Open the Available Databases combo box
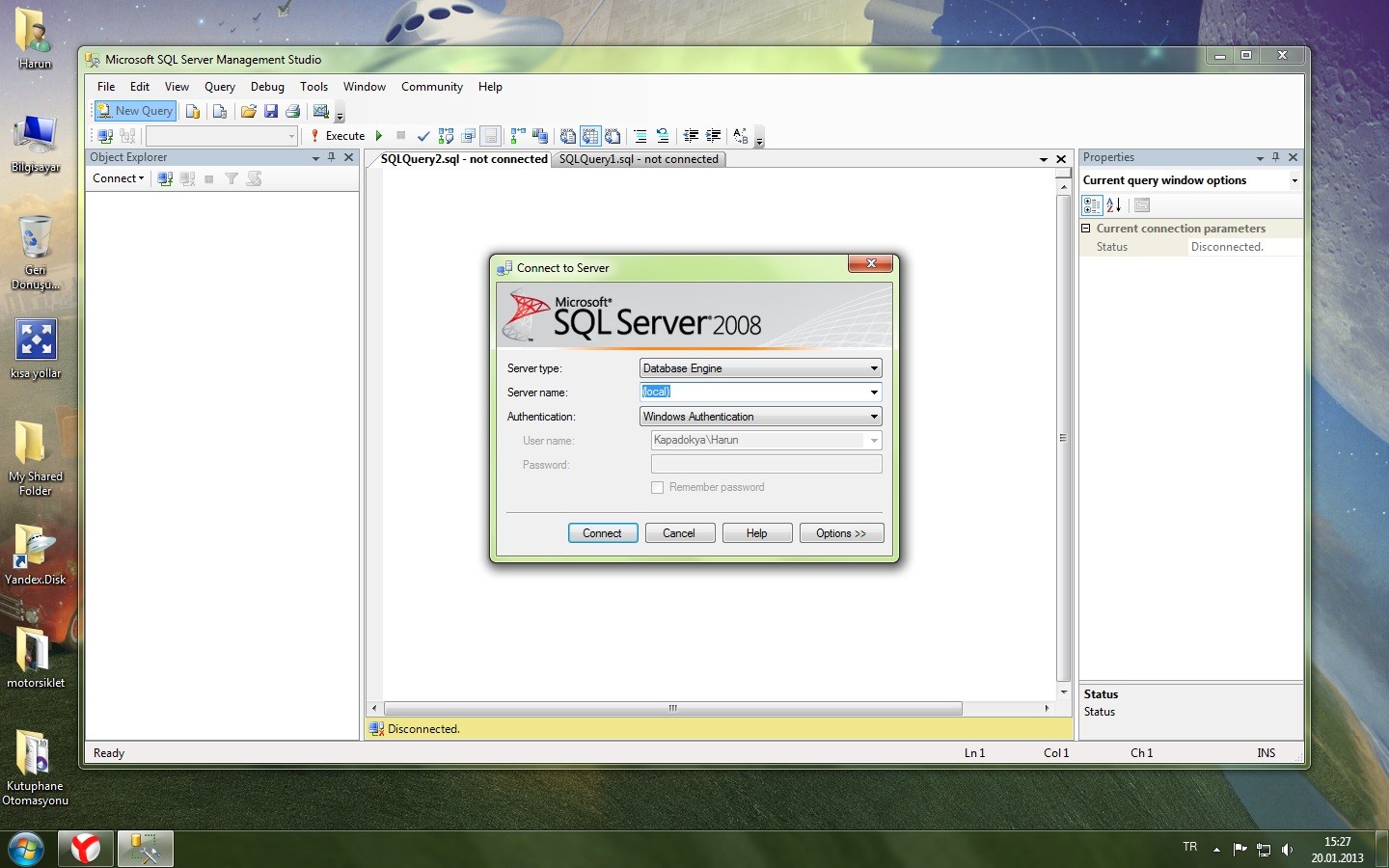 click(221, 136)
